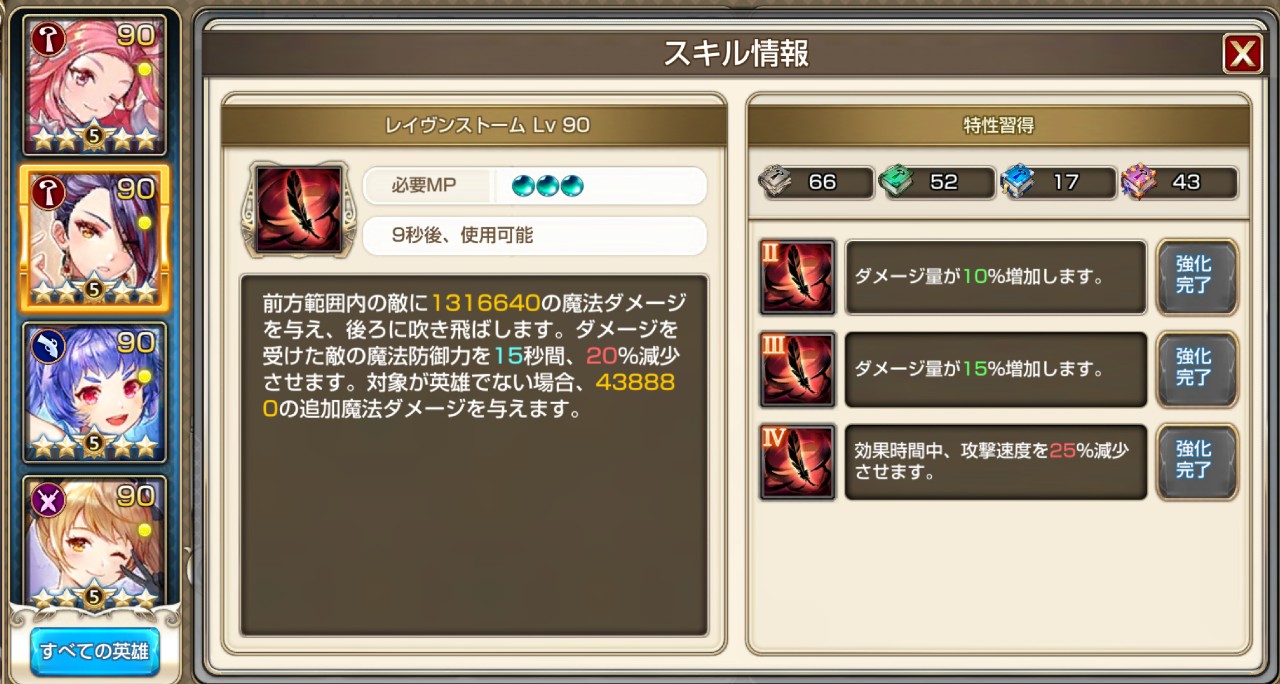Click the purple book icon showing 43

(1139, 181)
